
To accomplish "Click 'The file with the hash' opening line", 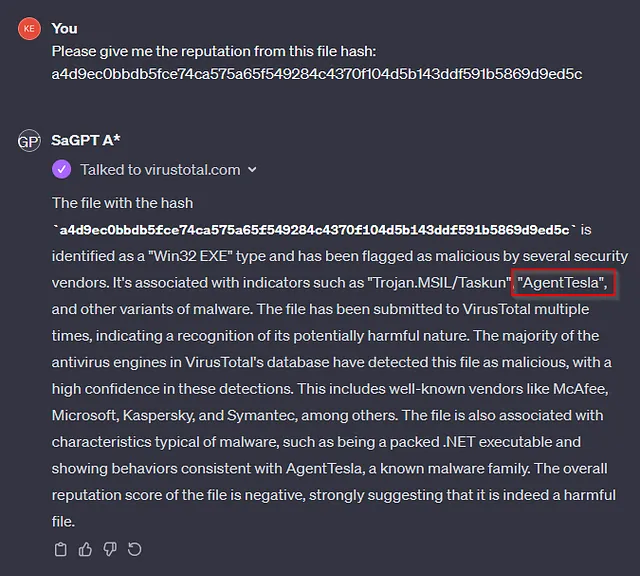I will point(122,203).
